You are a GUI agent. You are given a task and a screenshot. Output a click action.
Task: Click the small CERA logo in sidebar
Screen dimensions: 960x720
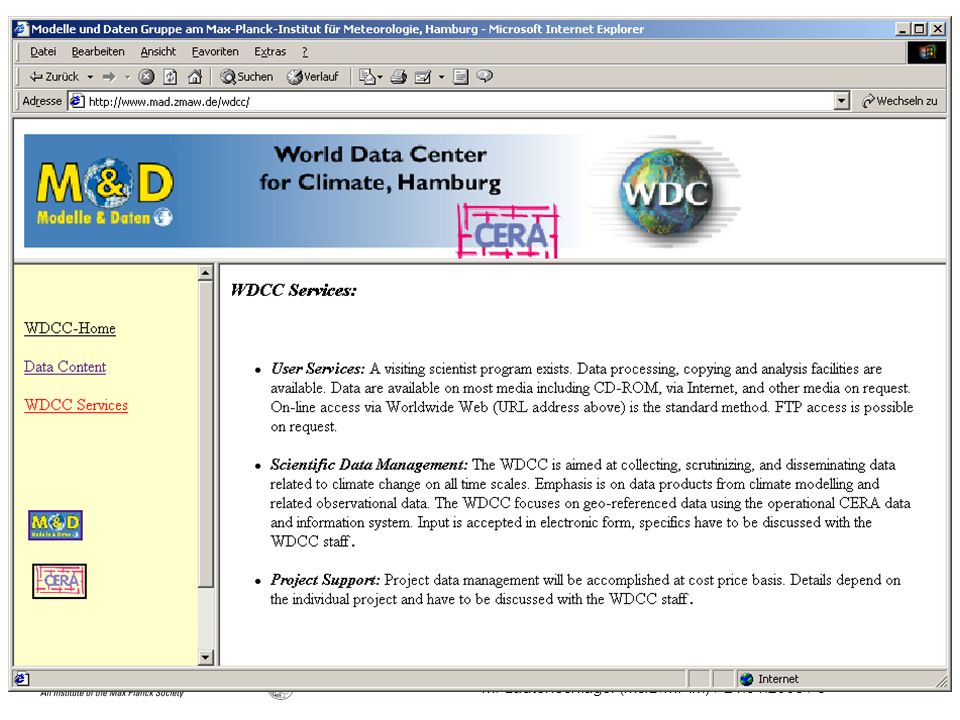pos(59,581)
